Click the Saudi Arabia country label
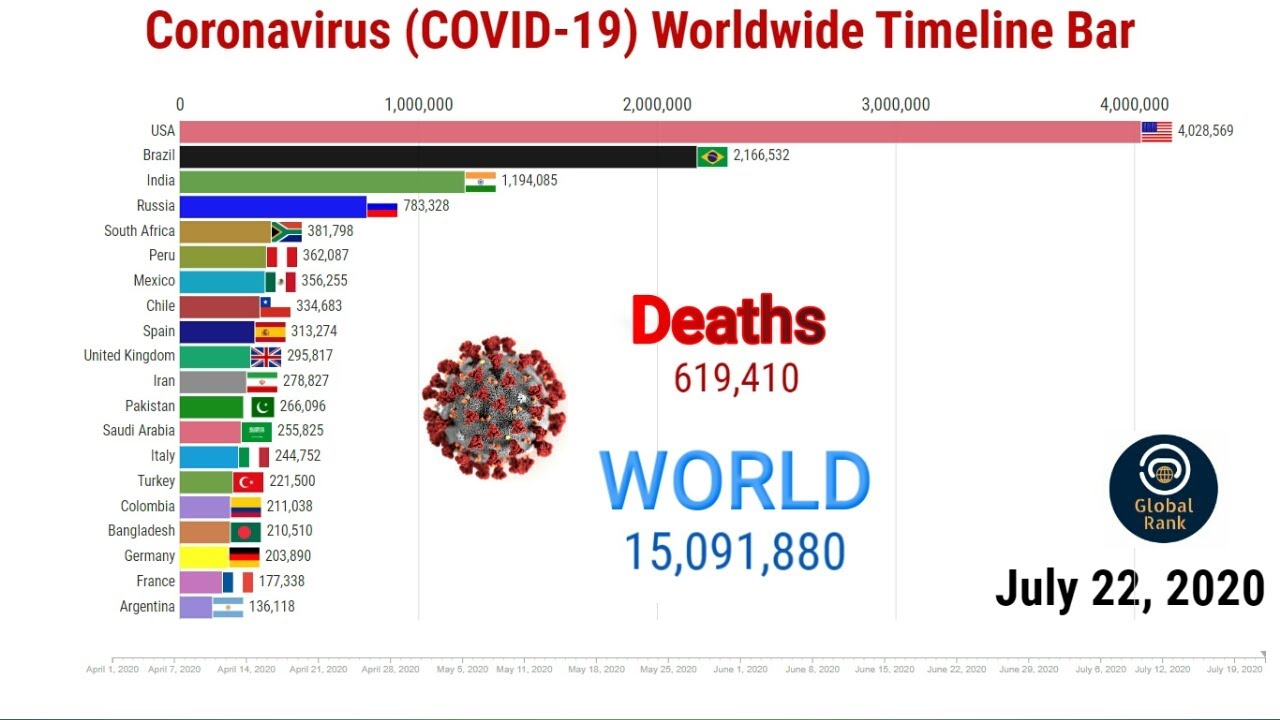 click(x=138, y=431)
